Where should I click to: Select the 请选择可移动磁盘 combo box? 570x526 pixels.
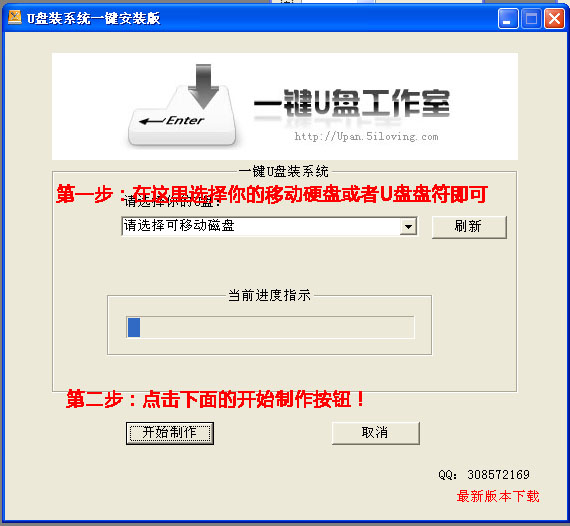coord(269,226)
